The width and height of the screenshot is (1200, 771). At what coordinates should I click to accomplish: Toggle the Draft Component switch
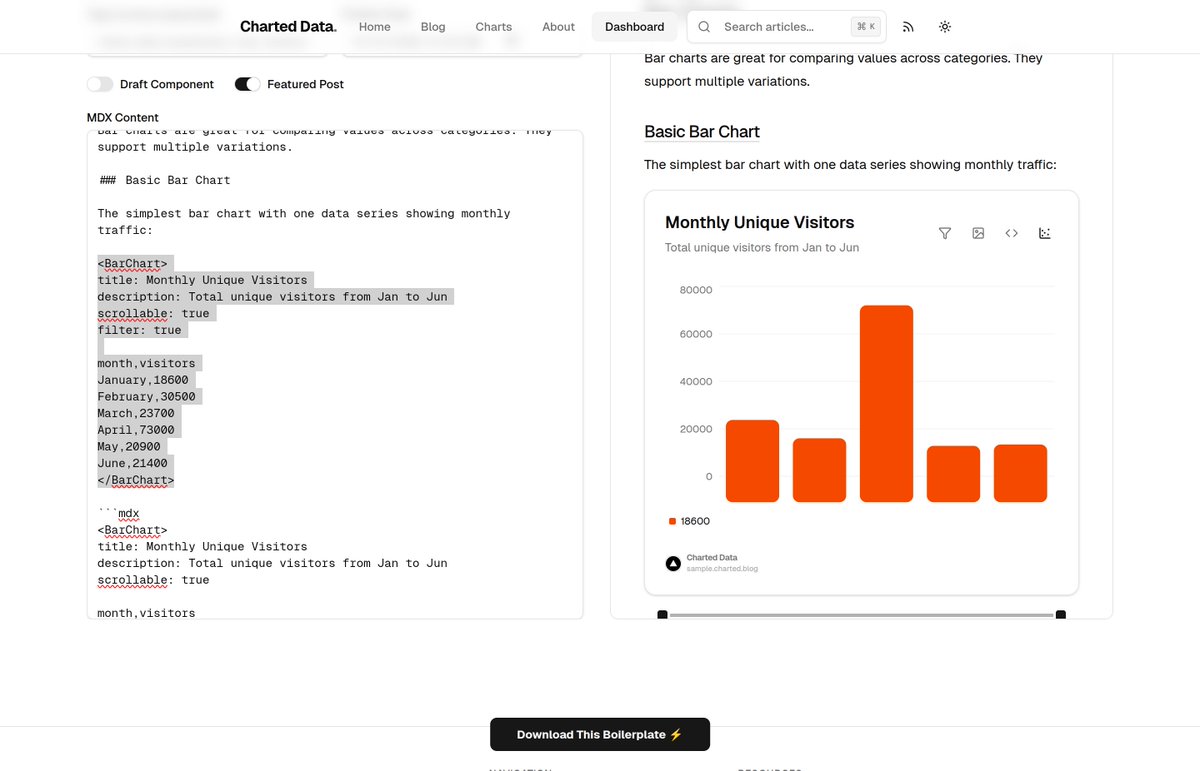[x=100, y=84]
